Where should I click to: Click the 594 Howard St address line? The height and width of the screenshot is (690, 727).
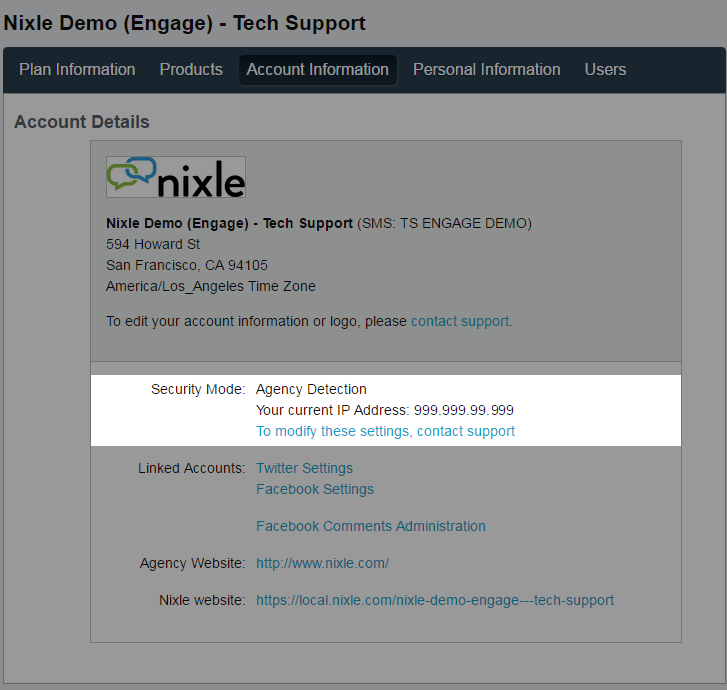(x=153, y=244)
